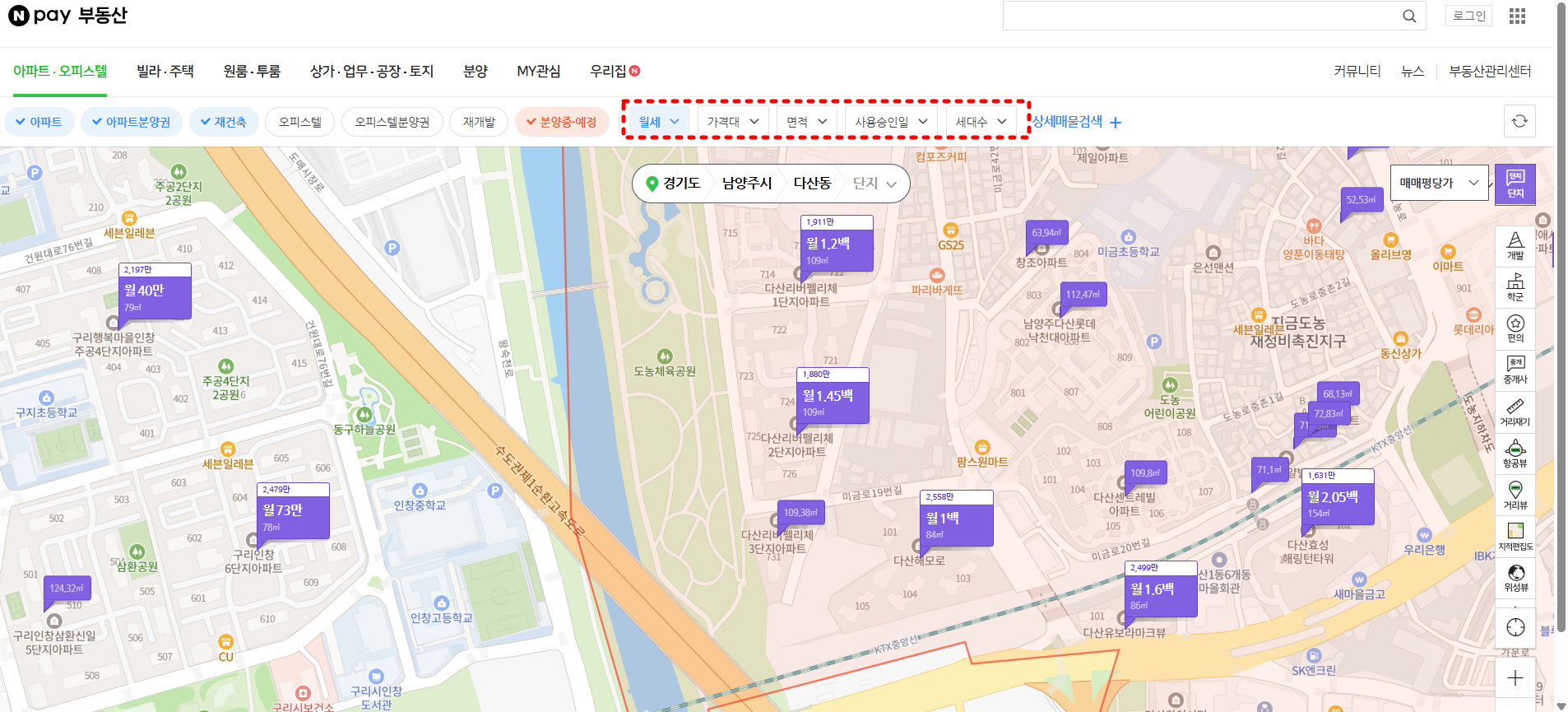Open the 면적 area dropdown
The height and width of the screenshot is (712, 1568).
point(806,122)
